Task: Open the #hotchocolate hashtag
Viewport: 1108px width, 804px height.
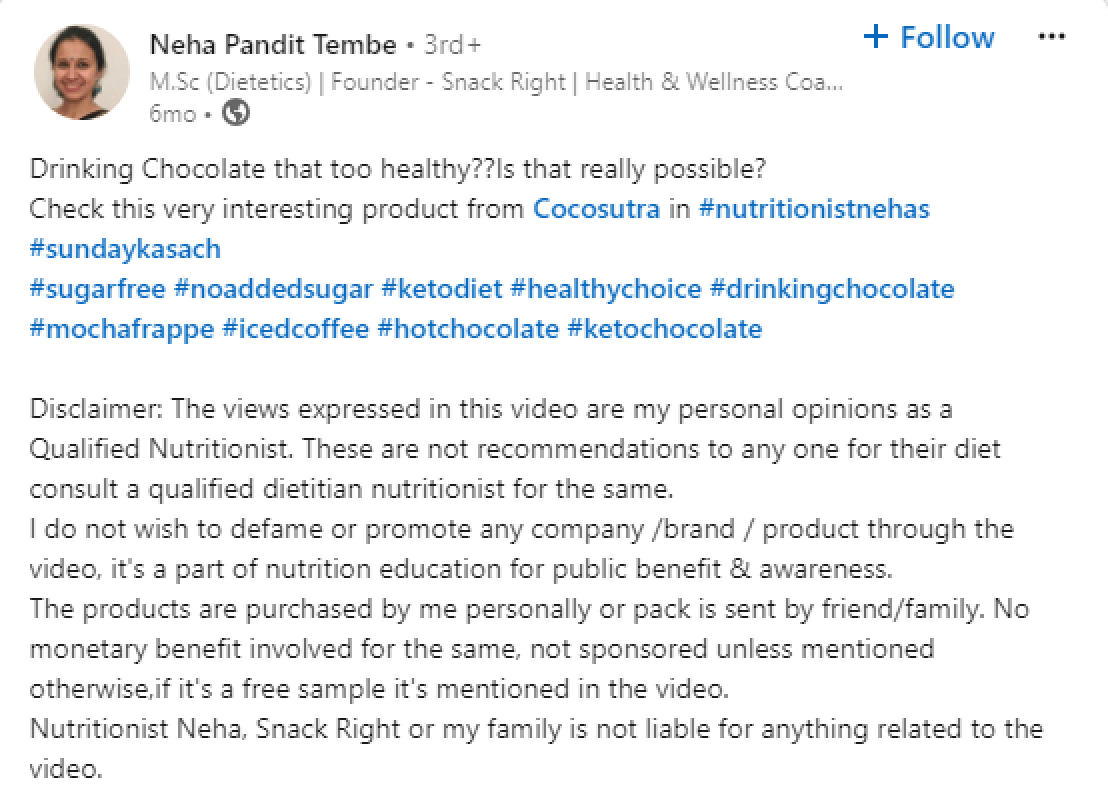Action: (471, 329)
